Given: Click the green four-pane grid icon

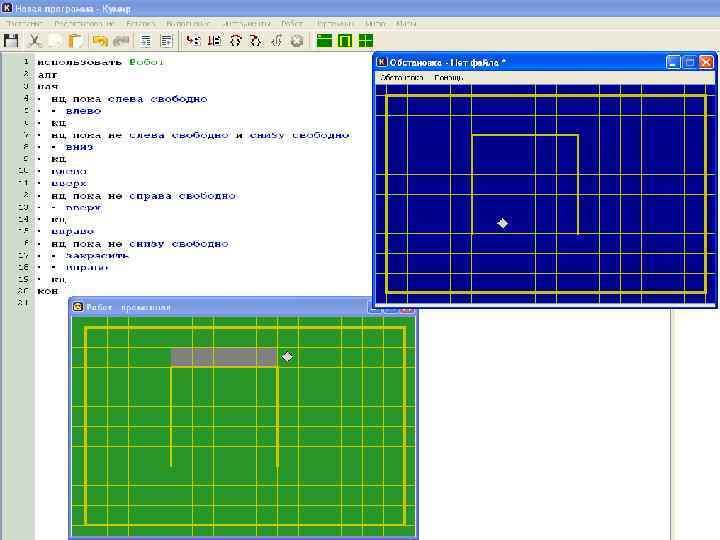Looking at the screenshot, I should click(366, 40).
